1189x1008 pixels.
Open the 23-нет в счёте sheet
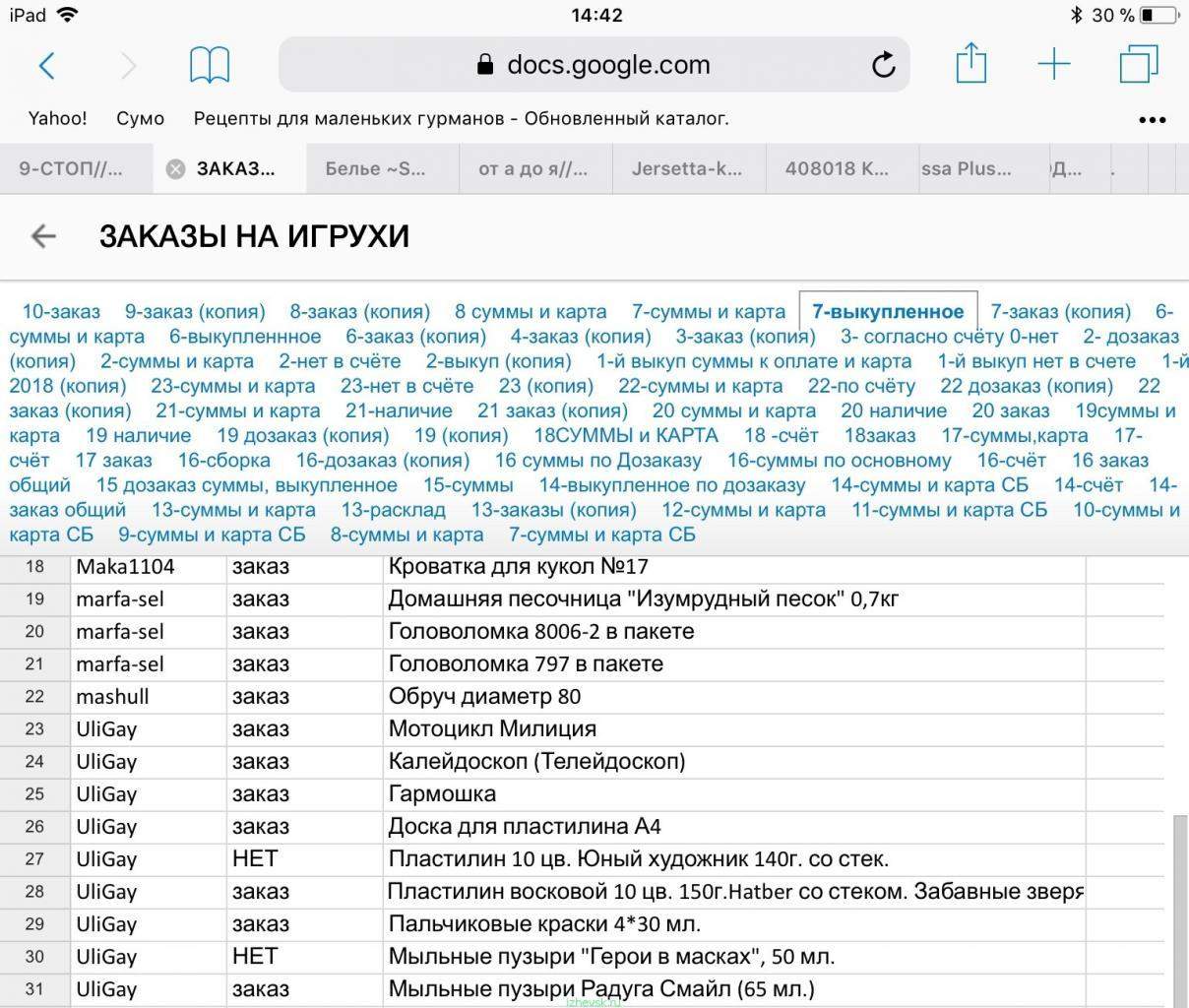click(x=407, y=386)
